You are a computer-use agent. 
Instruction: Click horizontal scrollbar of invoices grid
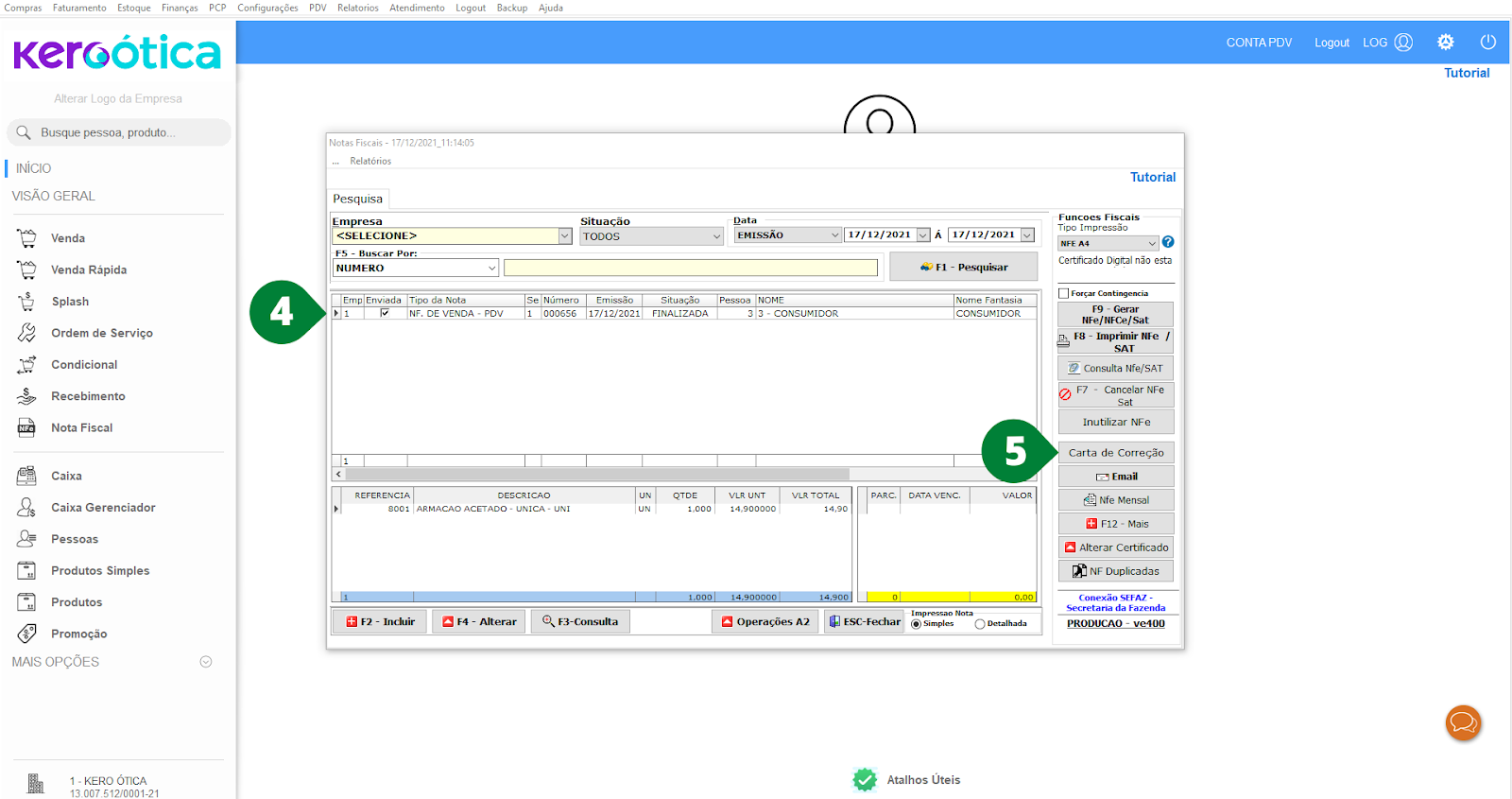[597, 474]
